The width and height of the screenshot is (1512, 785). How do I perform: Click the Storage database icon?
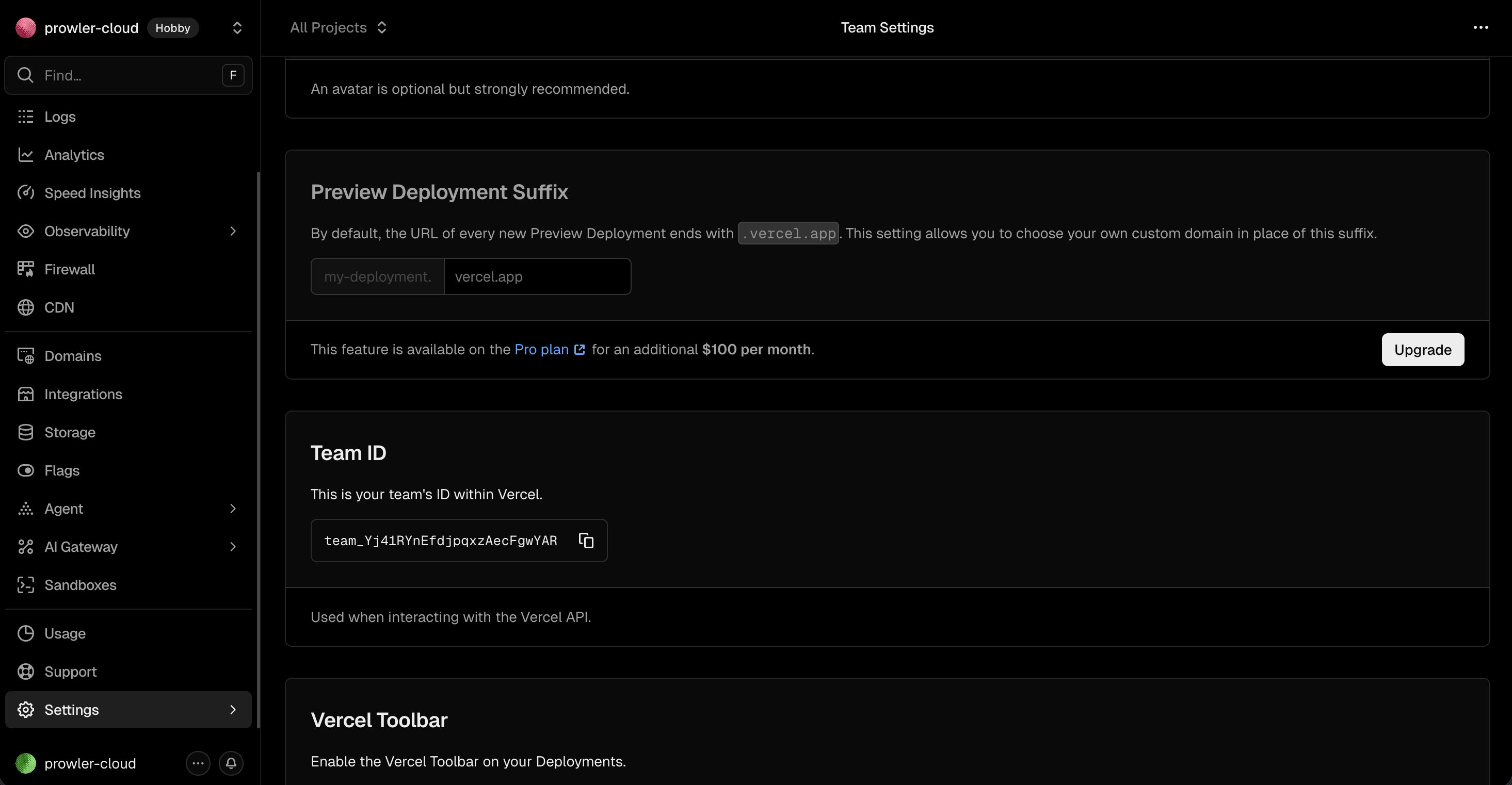click(26, 432)
